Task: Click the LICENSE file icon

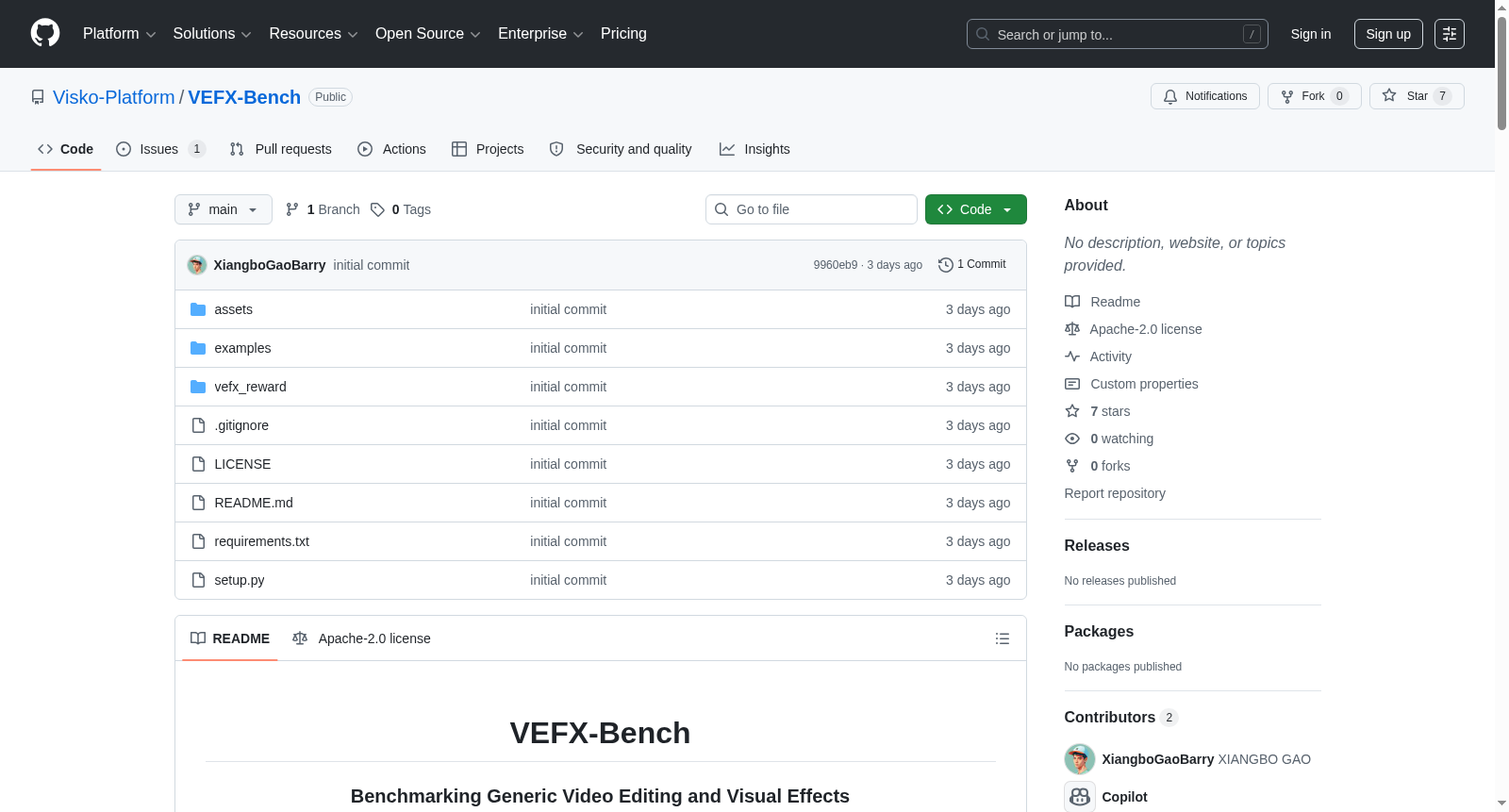Action: (198, 464)
